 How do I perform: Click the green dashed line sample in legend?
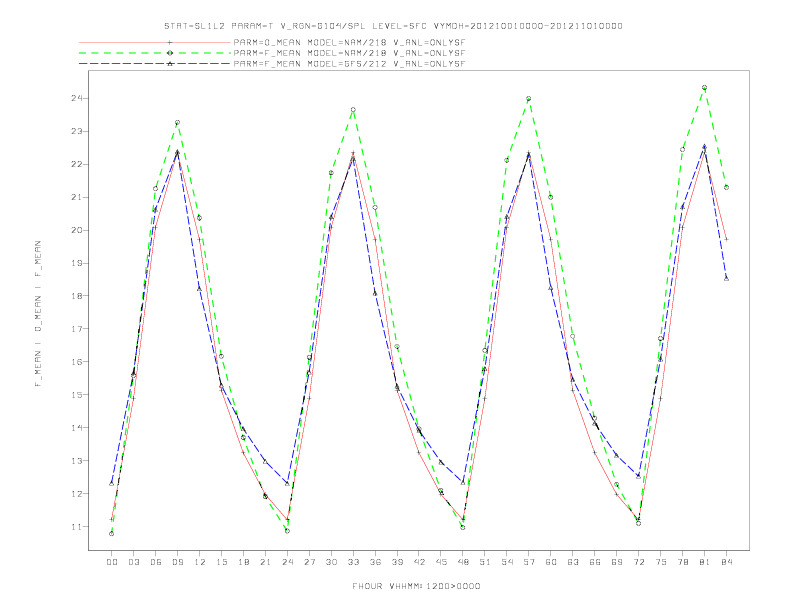click(x=155, y=53)
